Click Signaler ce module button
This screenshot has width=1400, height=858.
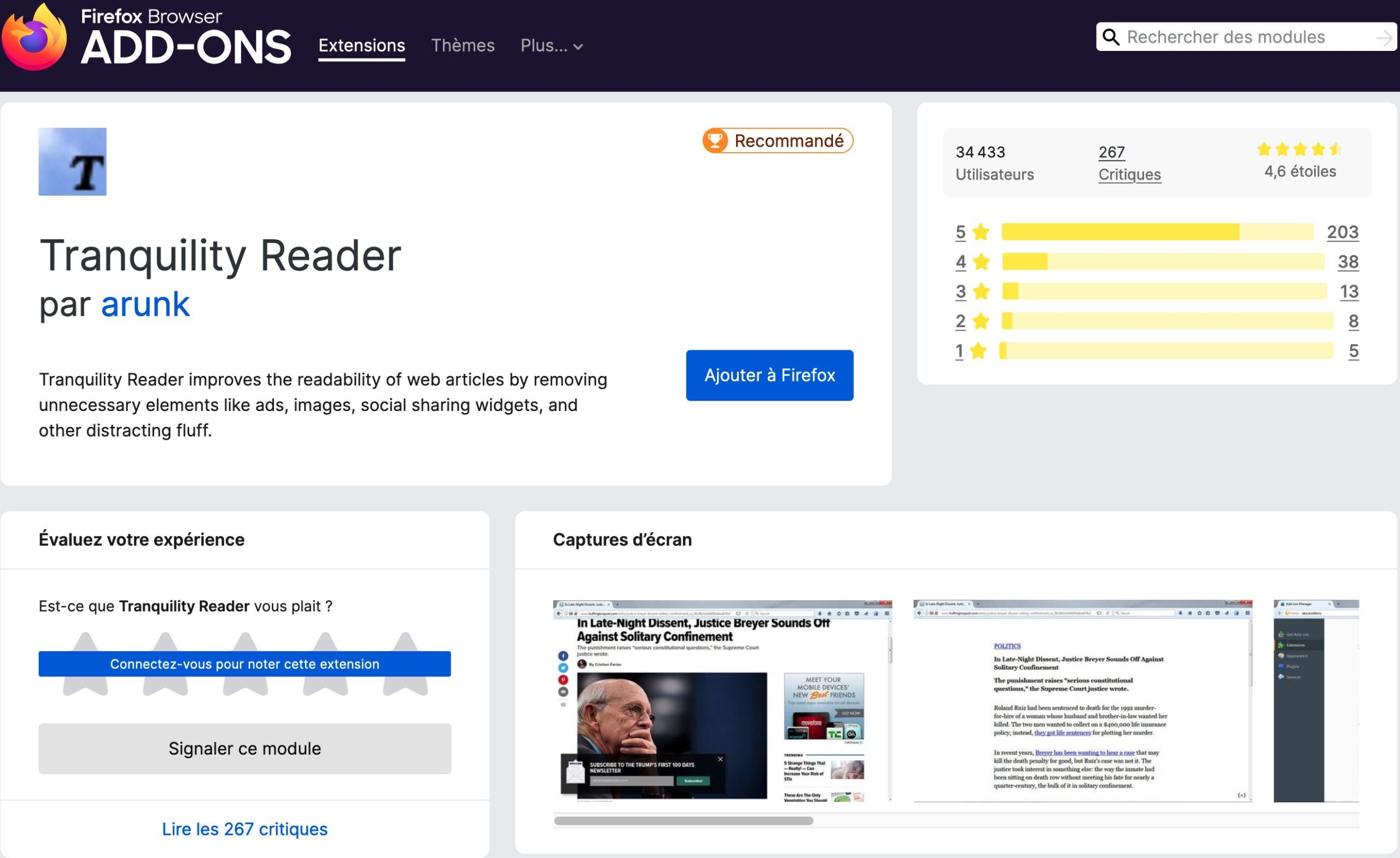click(244, 748)
